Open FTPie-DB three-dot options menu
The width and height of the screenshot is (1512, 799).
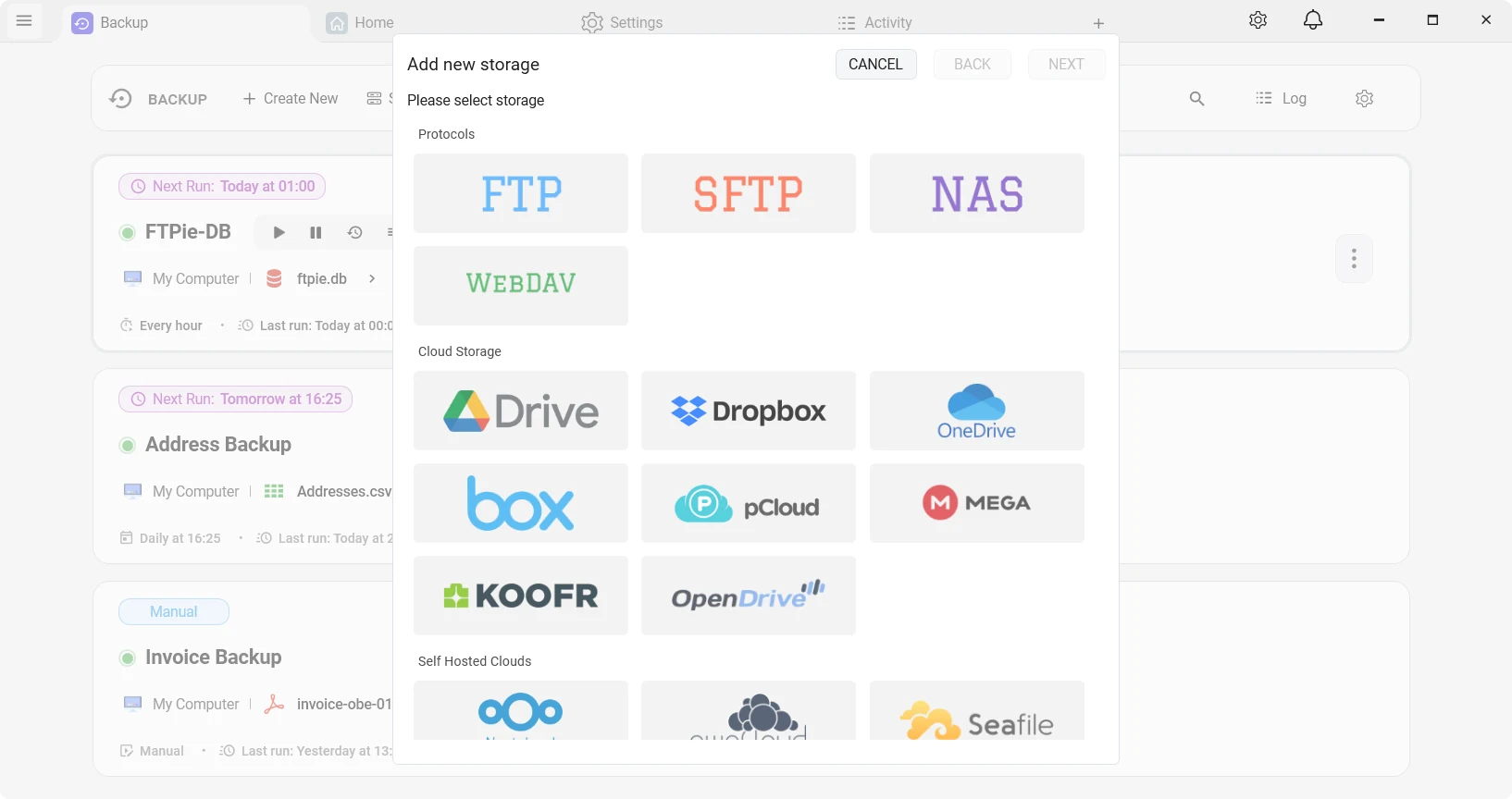pos(1354,258)
